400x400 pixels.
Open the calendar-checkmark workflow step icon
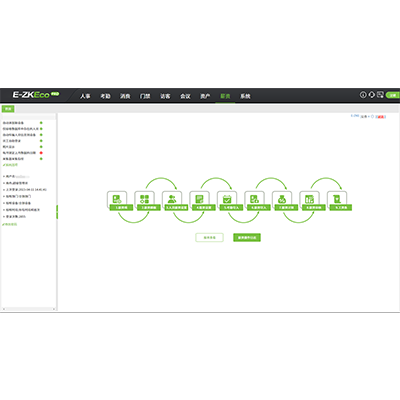[227, 200]
